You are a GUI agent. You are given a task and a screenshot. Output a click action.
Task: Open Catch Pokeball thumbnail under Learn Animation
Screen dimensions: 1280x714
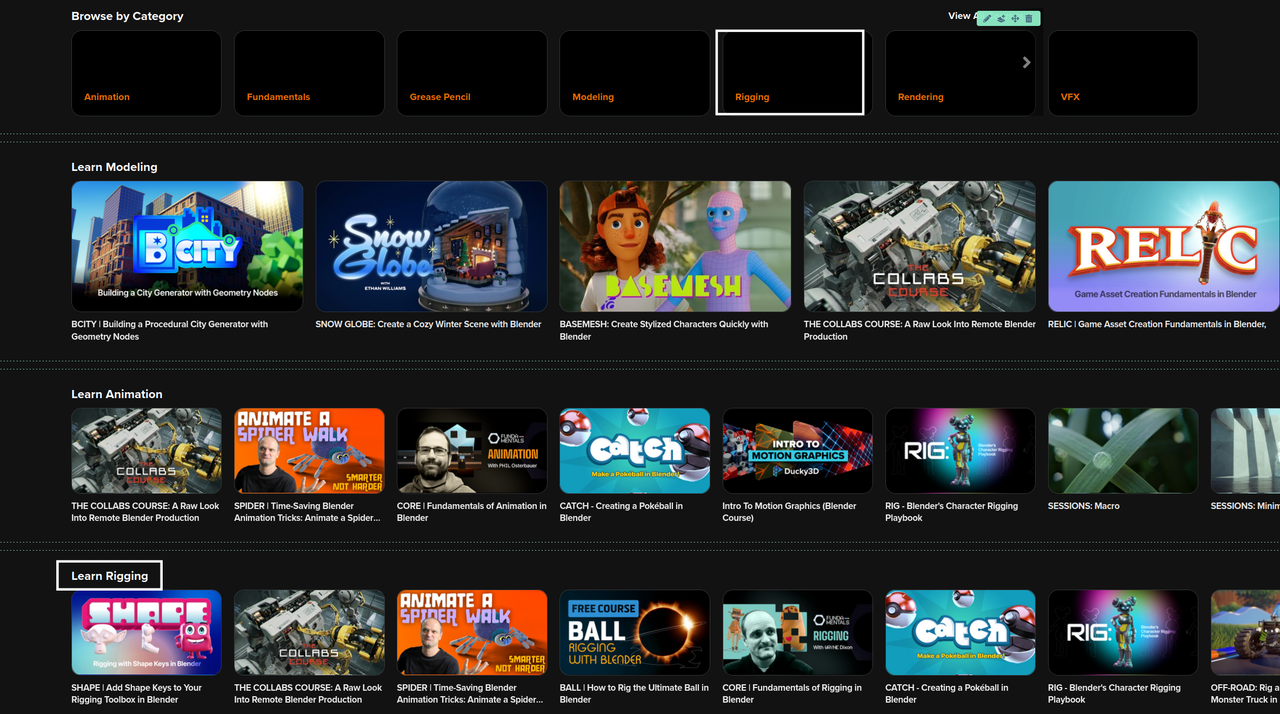point(635,450)
